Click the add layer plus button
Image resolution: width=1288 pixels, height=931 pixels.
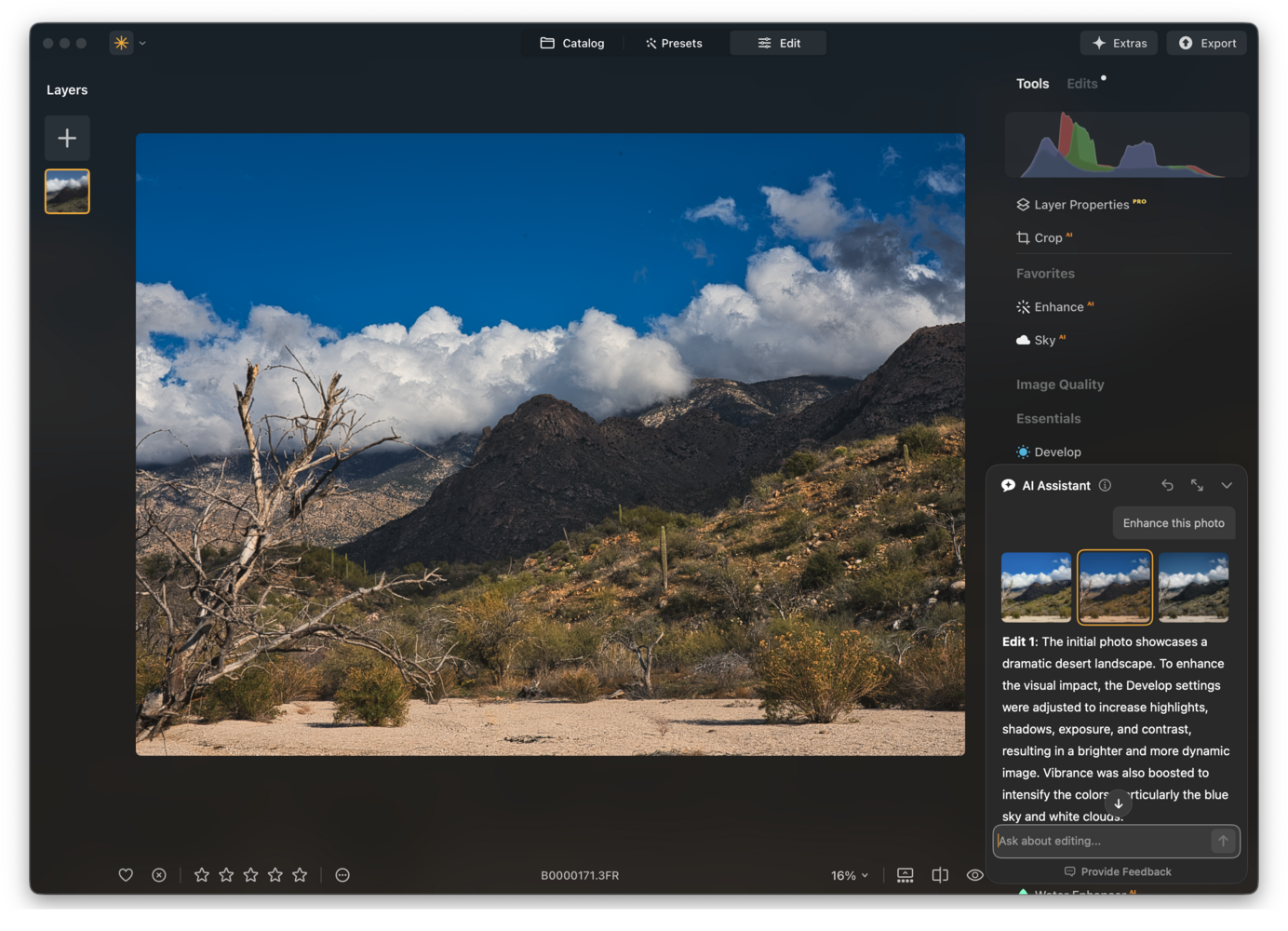[x=67, y=139]
